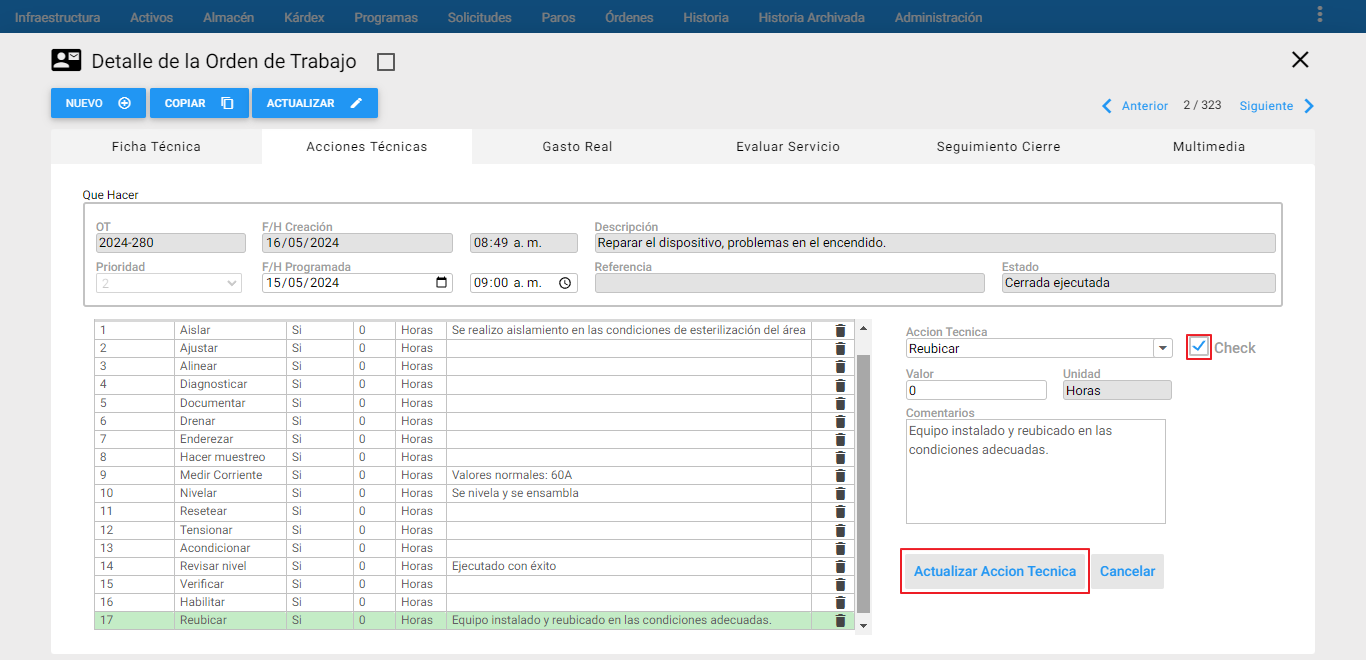The width and height of the screenshot is (1366, 660).
Task: Click the work order card icon
Action: tap(66, 60)
